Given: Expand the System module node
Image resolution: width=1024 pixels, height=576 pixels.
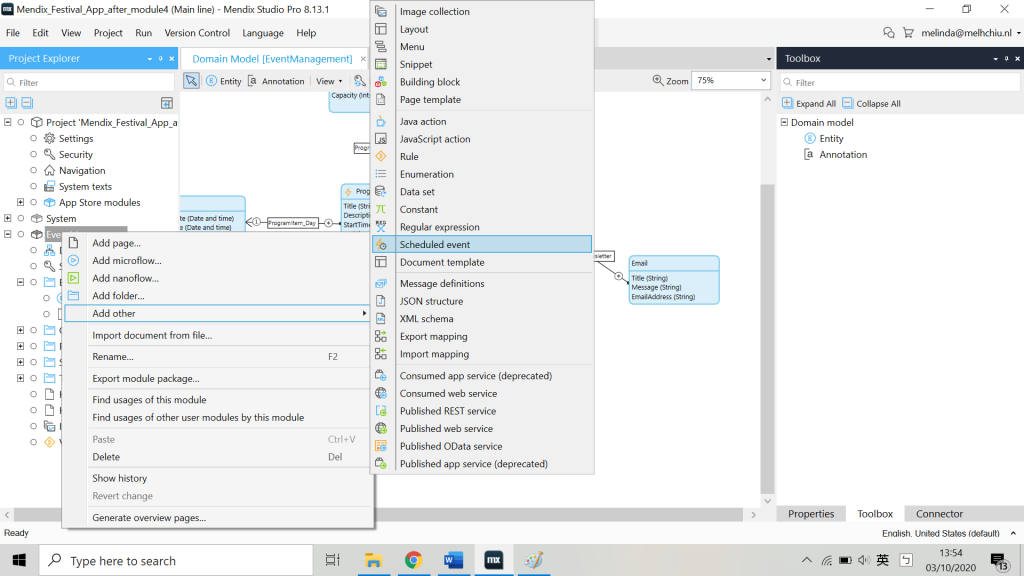Looking at the screenshot, I should coord(8,218).
